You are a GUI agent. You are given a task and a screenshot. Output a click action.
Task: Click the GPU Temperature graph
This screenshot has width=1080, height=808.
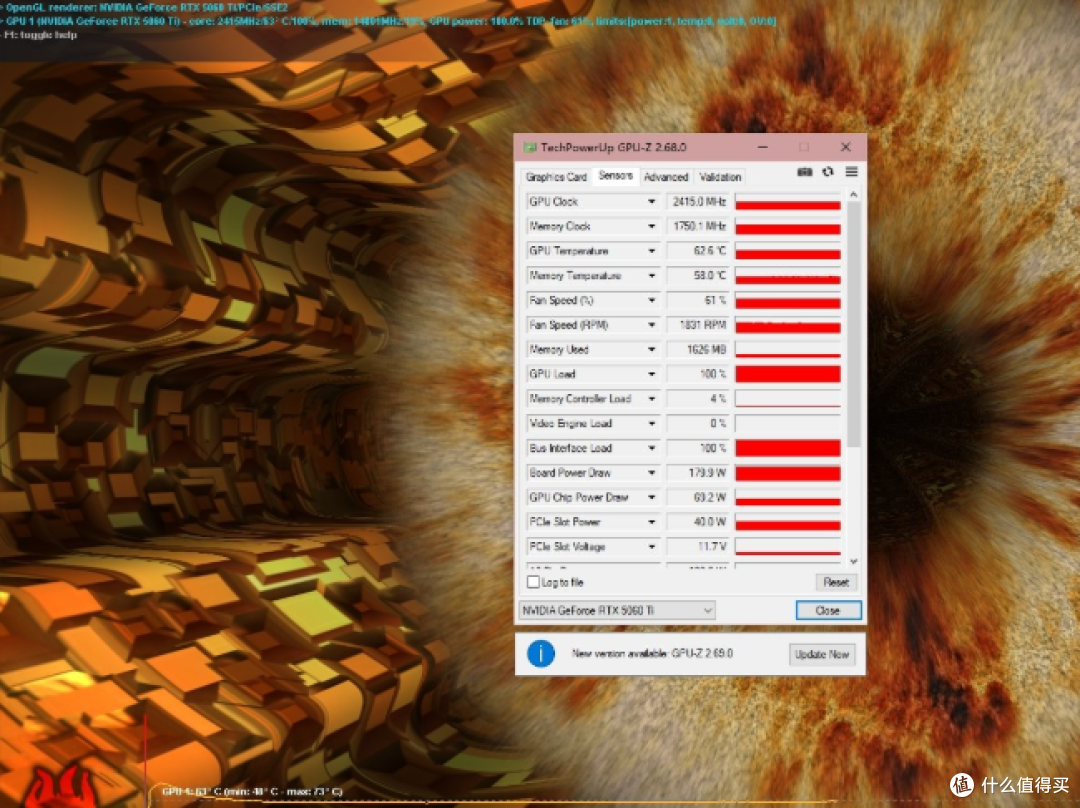(788, 251)
